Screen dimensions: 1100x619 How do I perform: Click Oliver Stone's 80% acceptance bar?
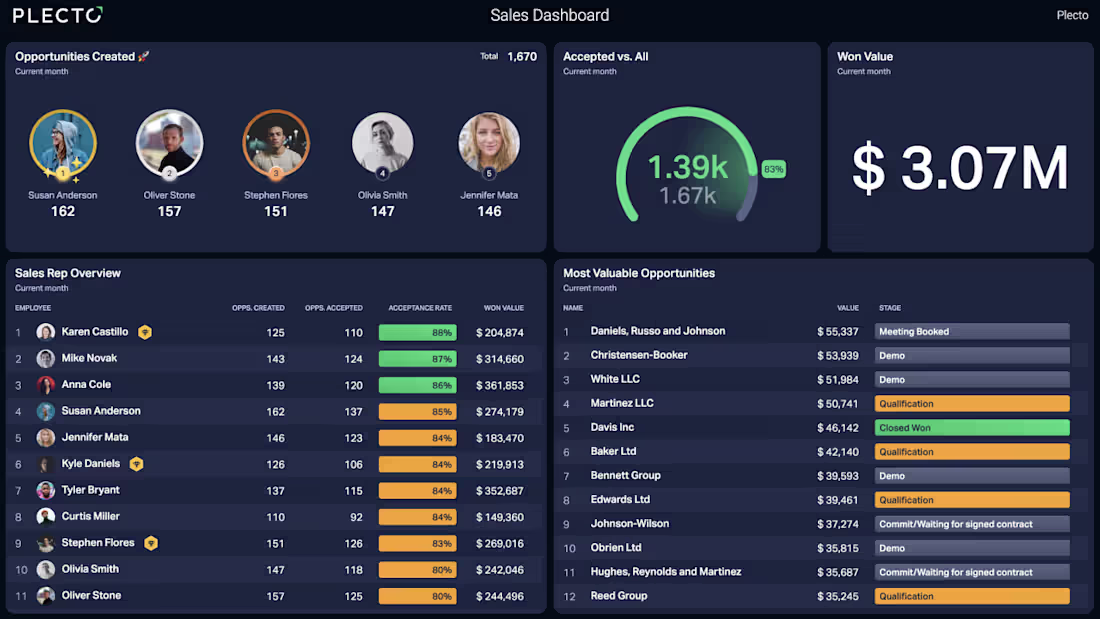point(417,597)
